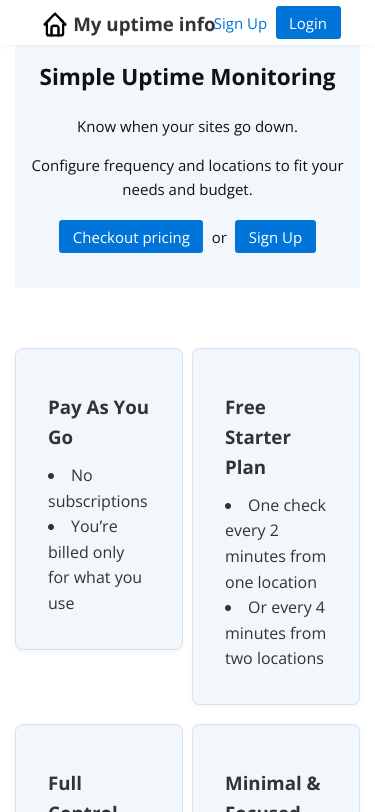Open the Checkout pricing button

click(131, 237)
